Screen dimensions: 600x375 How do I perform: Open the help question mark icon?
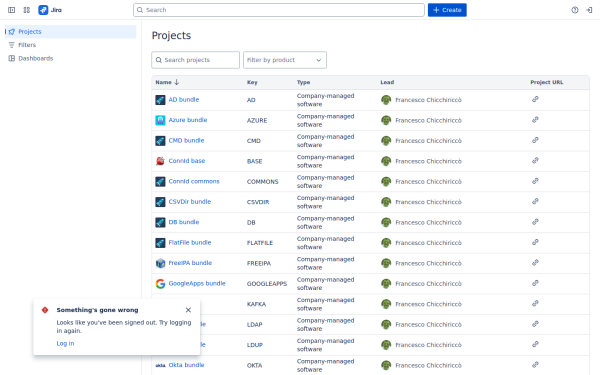click(x=575, y=10)
